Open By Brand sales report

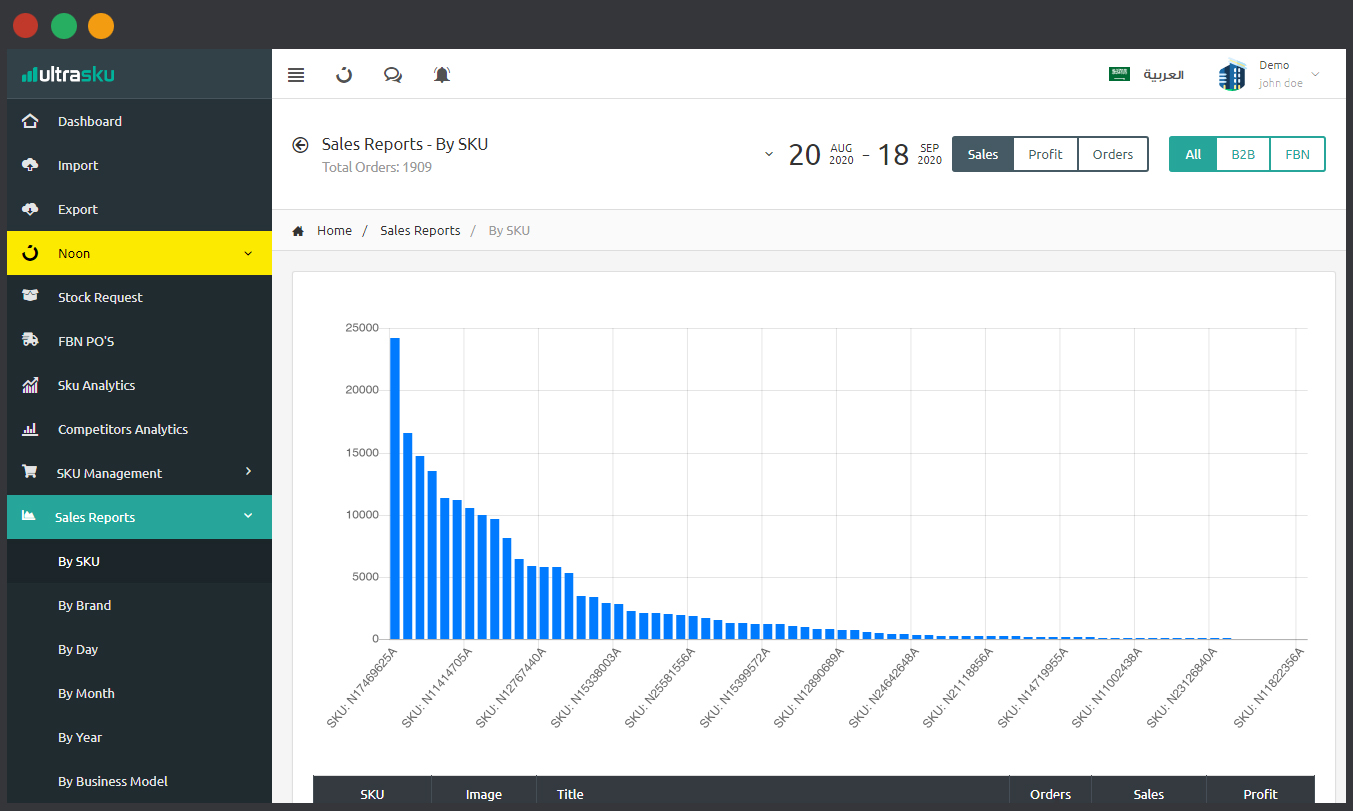pyautogui.click(x=85, y=606)
